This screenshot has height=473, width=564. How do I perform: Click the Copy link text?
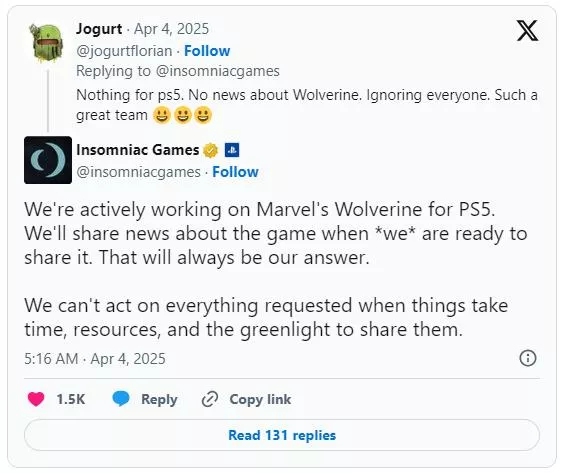click(260, 399)
